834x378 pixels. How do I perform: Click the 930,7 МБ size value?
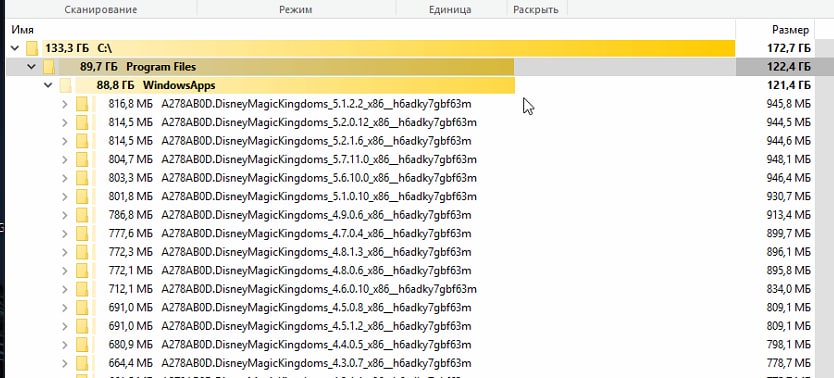point(789,197)
